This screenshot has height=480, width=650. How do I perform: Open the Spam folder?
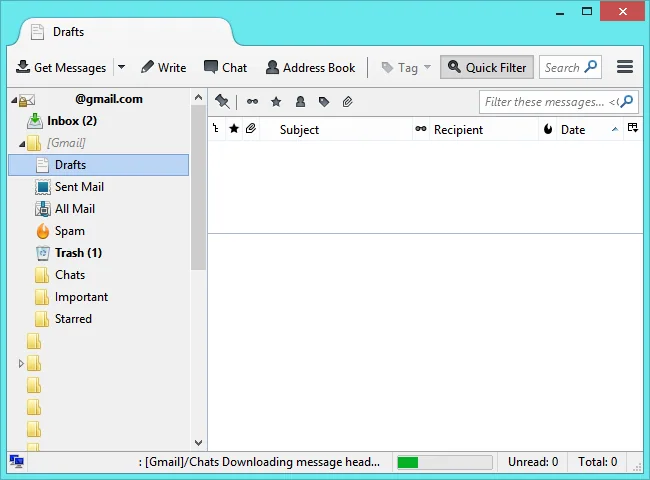pyautogui.click(x=99, y=231)
